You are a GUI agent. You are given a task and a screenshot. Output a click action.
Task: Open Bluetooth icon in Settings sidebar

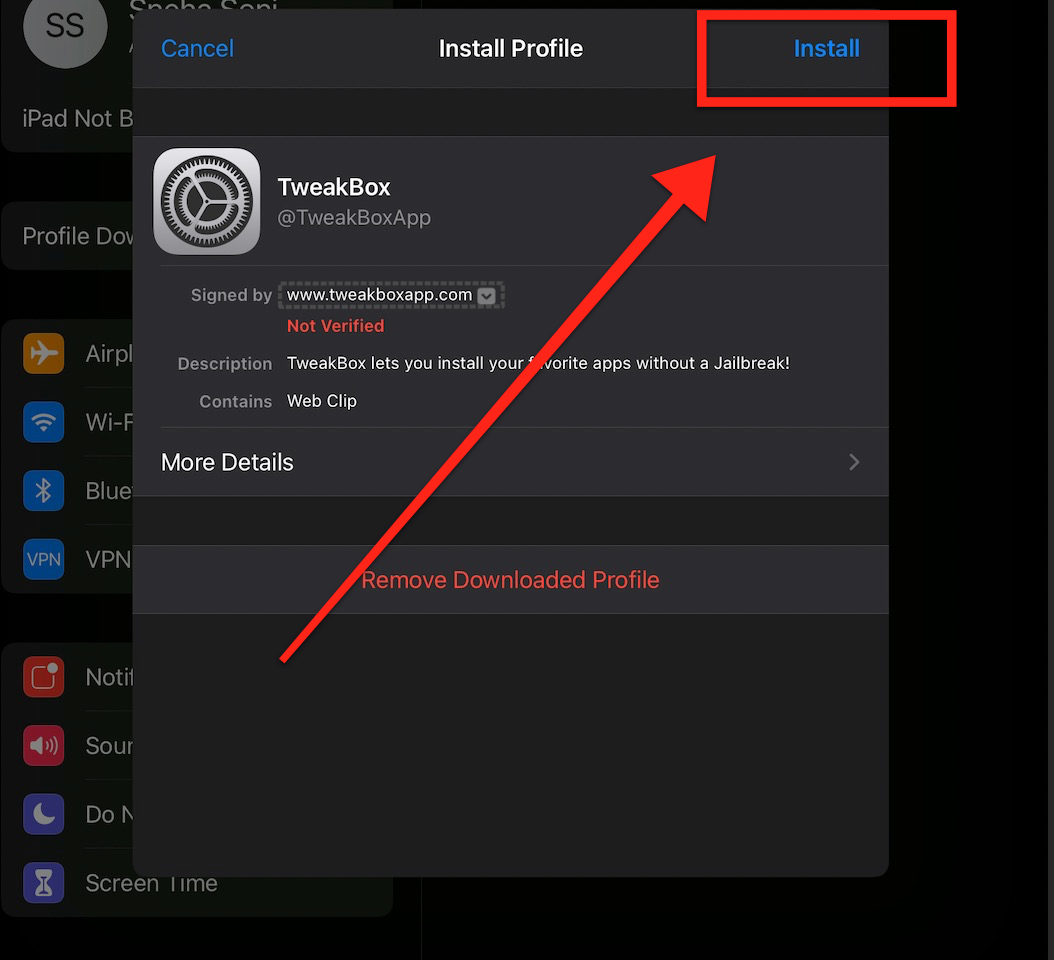coord(44,491)
